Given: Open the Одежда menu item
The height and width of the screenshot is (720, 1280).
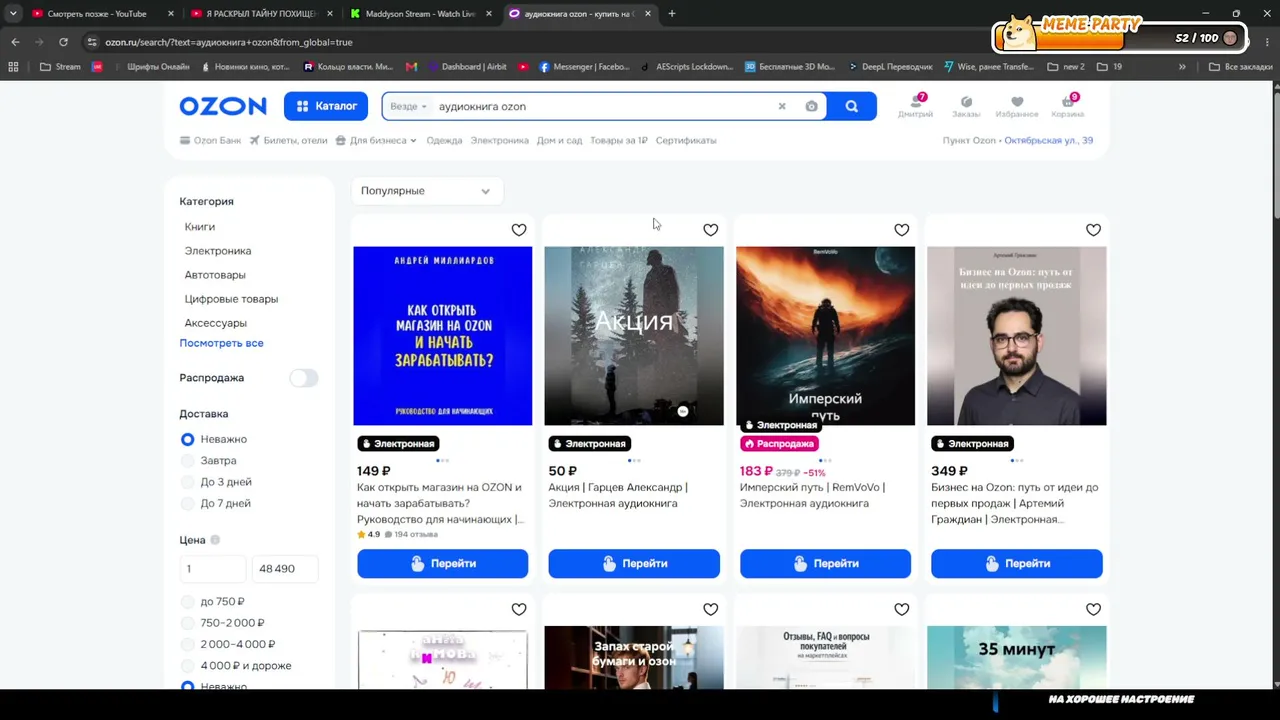Looking at the screenshot, I should [x=444, y=140].
